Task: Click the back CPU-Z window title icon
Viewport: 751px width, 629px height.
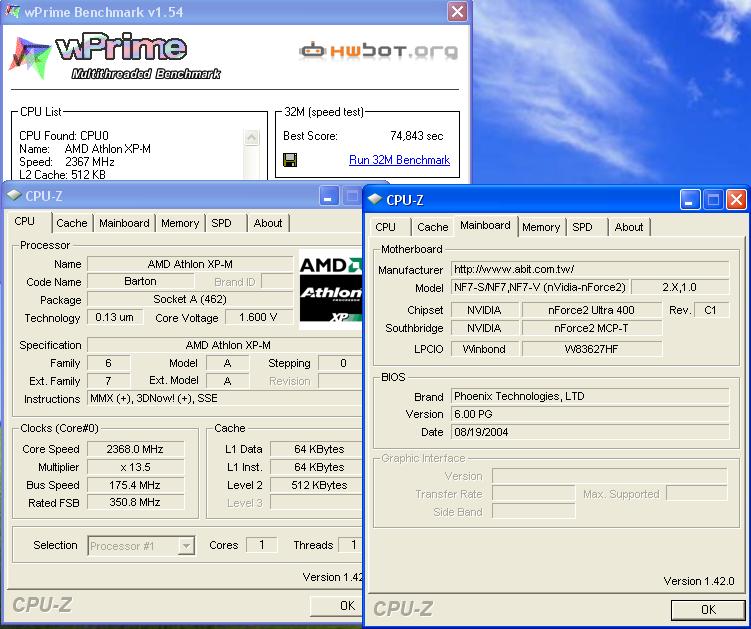Action: point(14,195)
